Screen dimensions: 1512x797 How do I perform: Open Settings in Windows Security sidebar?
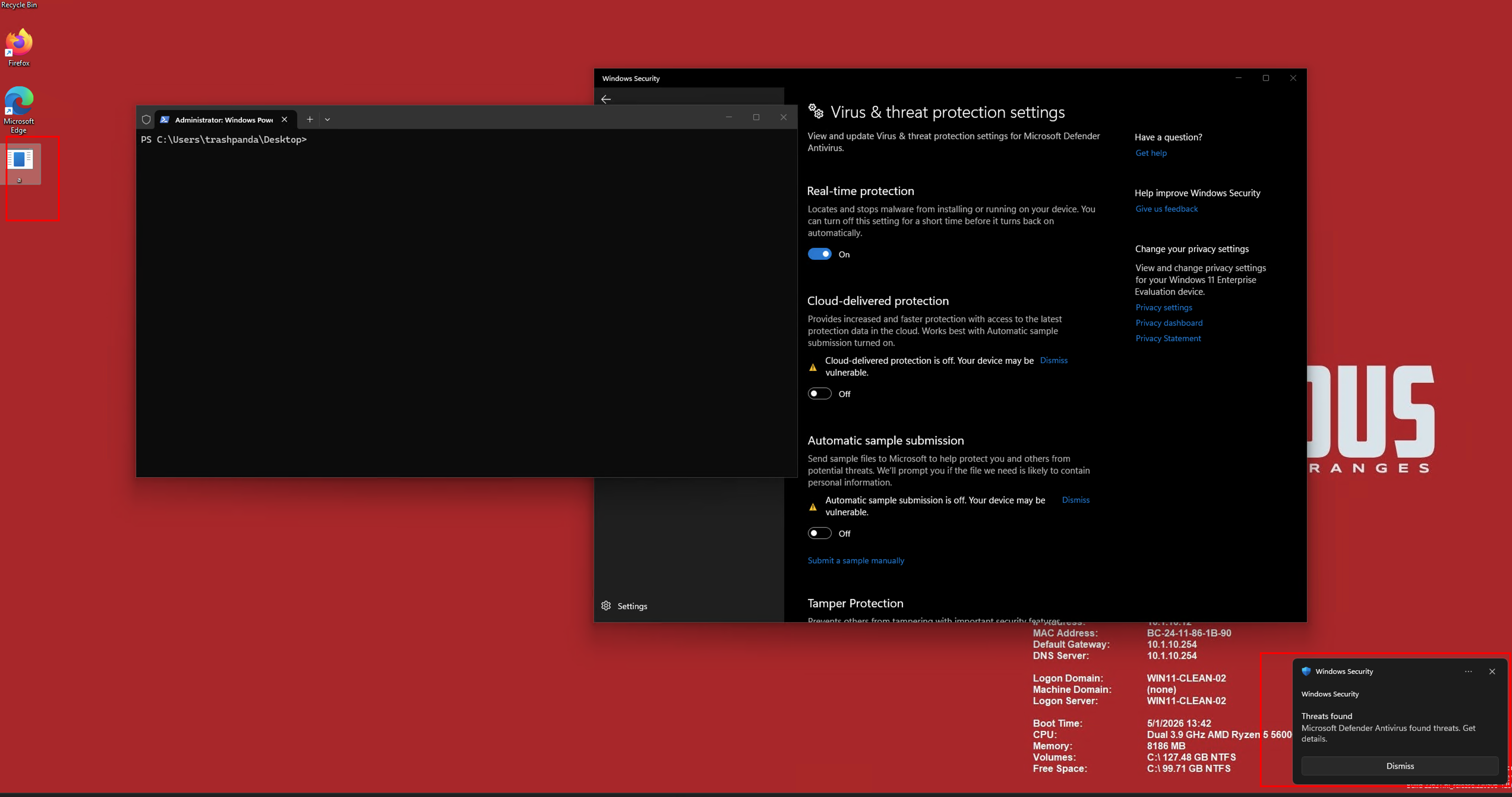tap(624, 606)
